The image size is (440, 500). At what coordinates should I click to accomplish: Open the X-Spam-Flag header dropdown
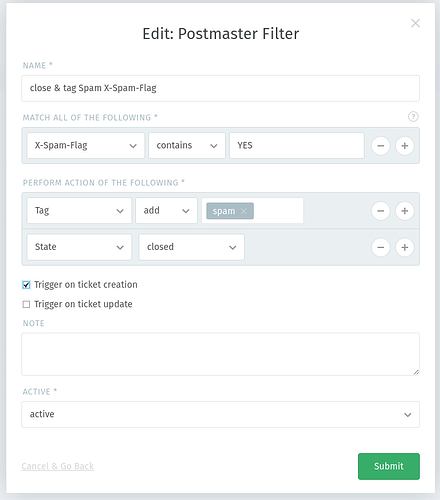pyautogui.click(x=86, y=146)
